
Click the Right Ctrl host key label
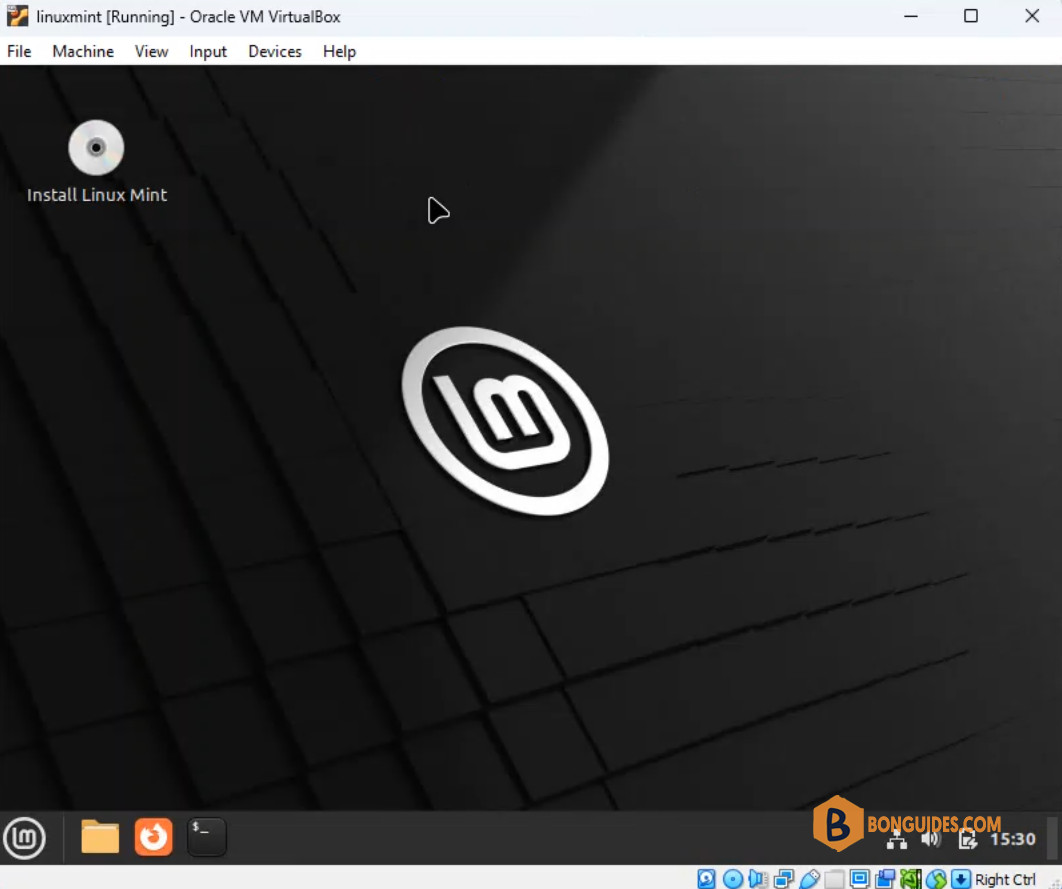click(x=1005, y=879)
